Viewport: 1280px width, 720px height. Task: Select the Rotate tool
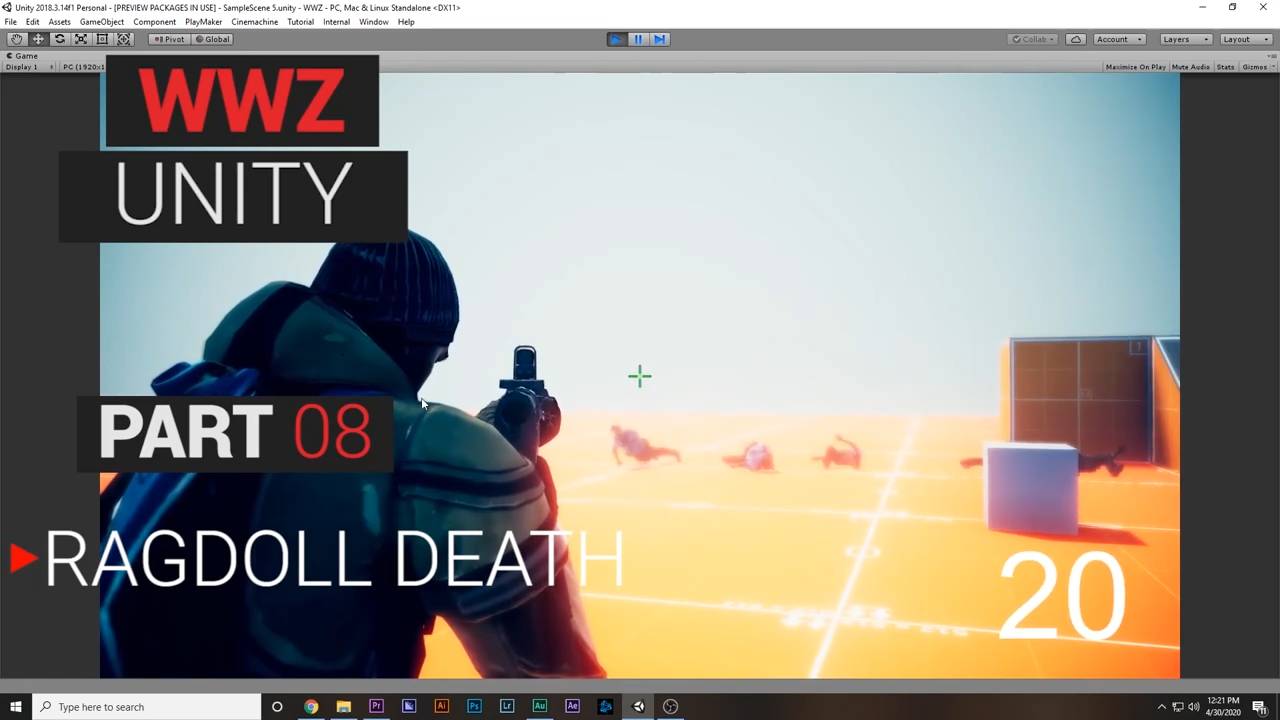click(59, 39)
